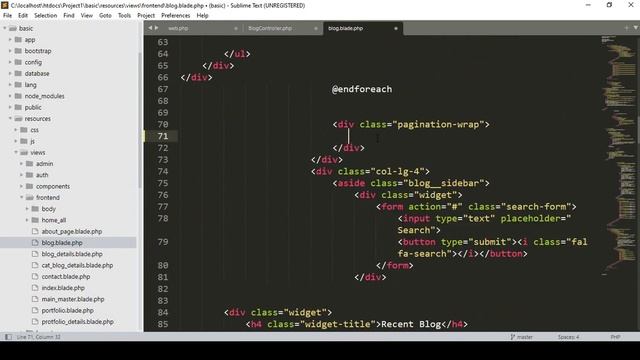Image resolution: width=640 pixels, height=360 pixels.
Task: Click the sidebar vertical scrollbar
Action: click(140, 120)
